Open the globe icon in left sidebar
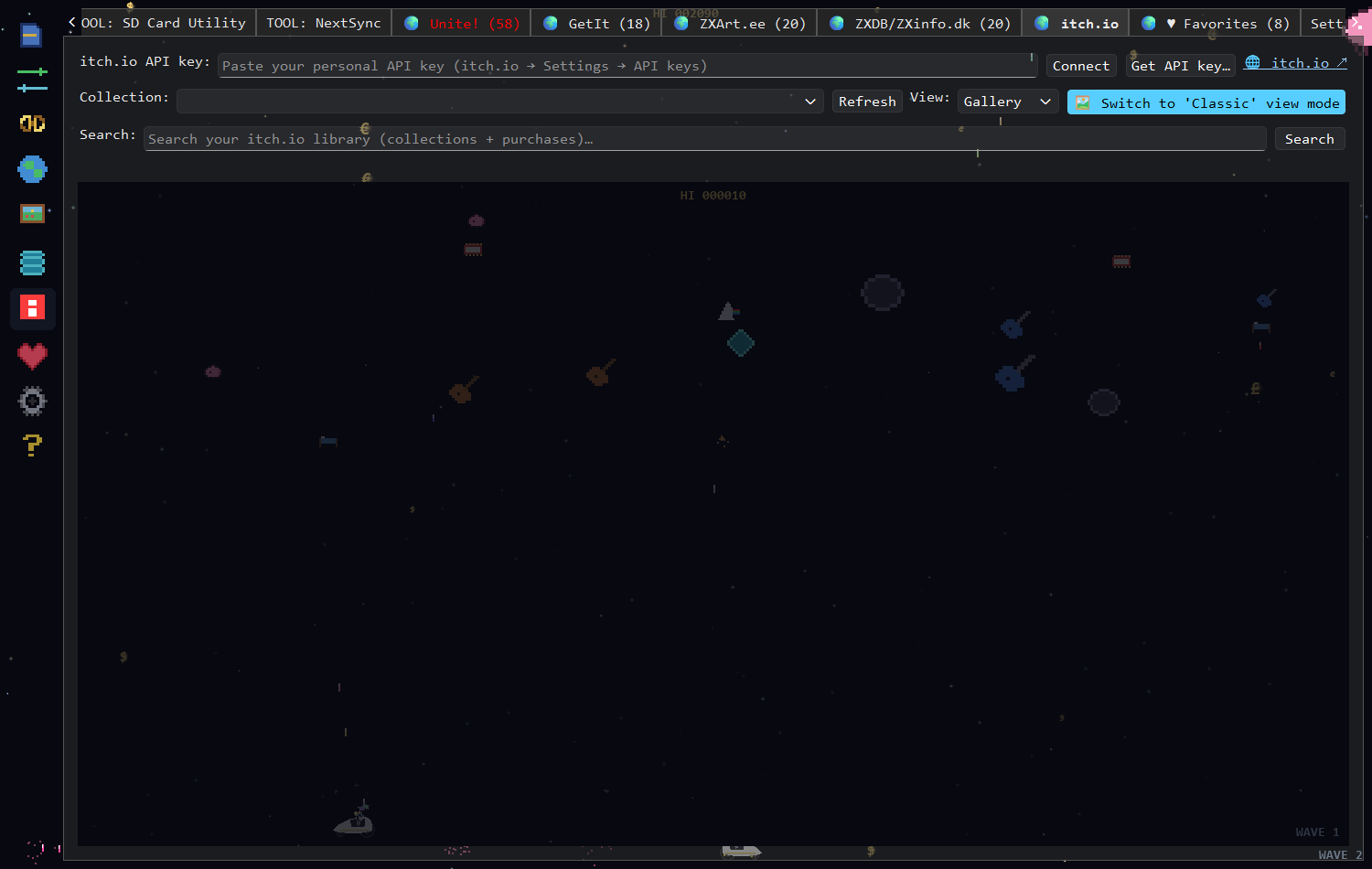Screen dimensions: 1372x869 point(32,169)
